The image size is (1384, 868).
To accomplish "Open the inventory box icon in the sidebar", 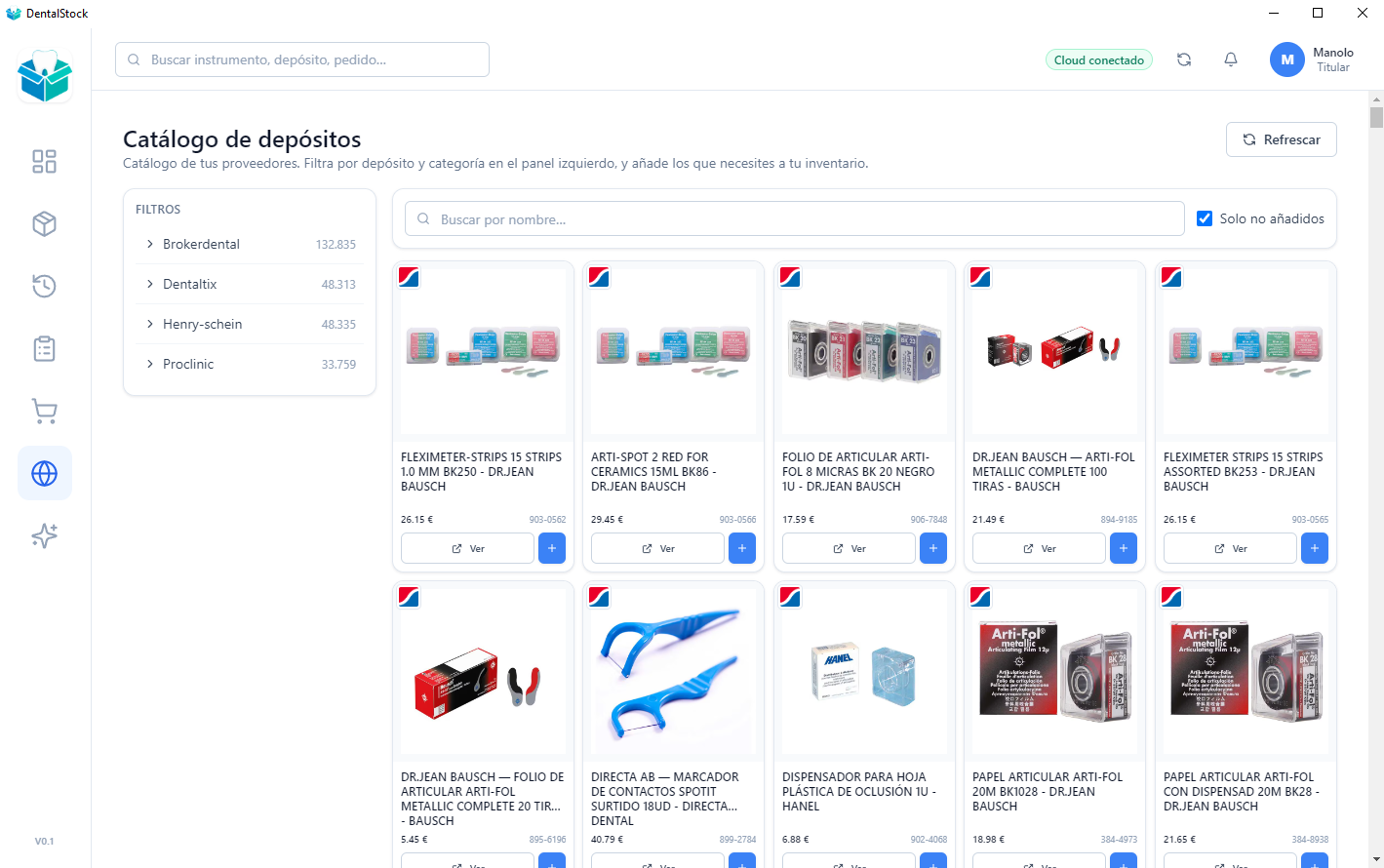I will [45, 223].
